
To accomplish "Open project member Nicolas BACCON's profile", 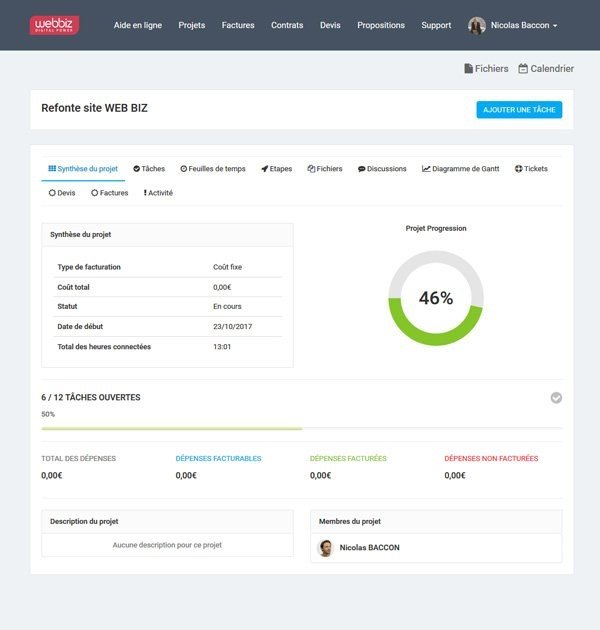I will [x=367, y=548].
